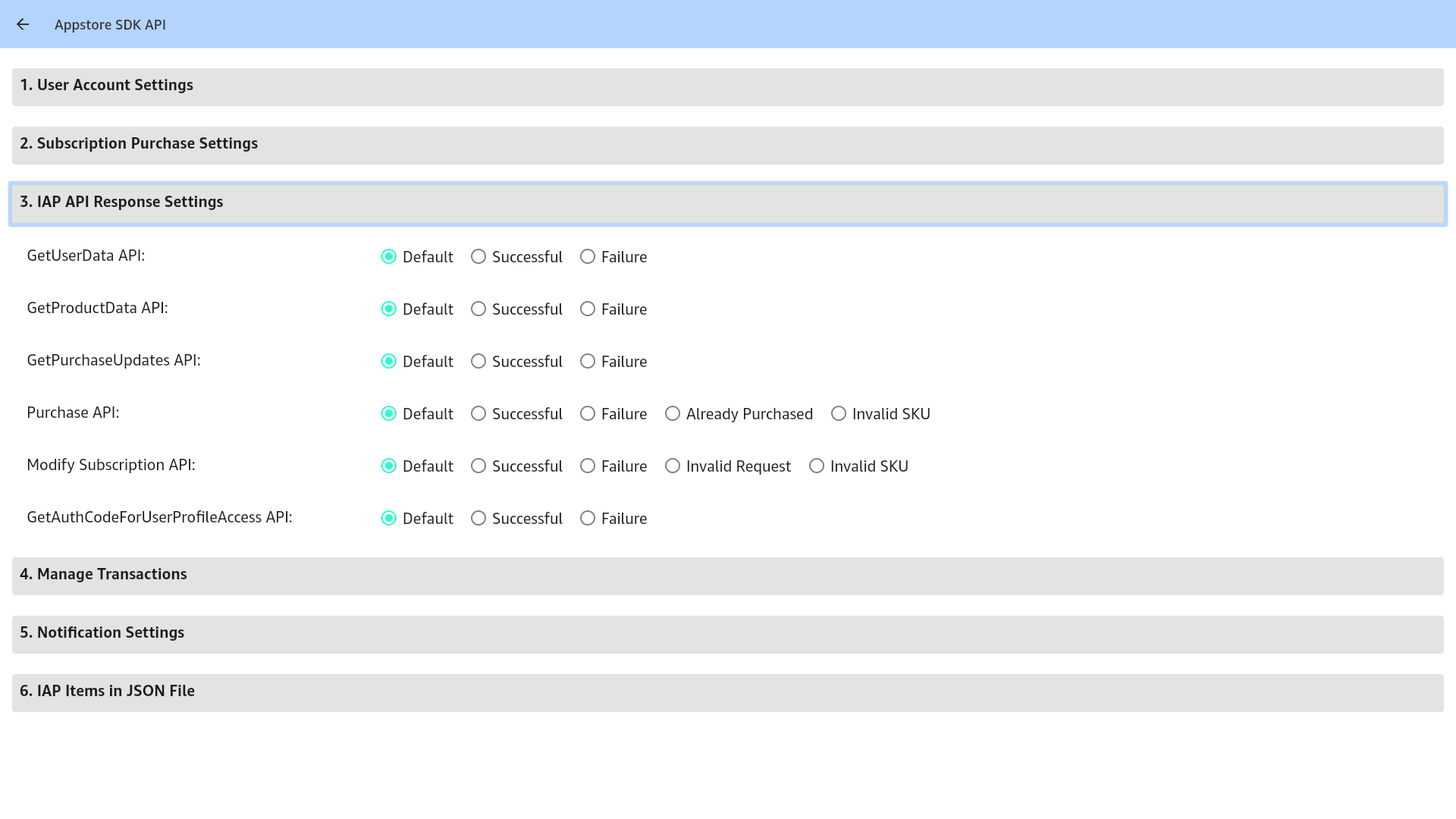This screenshot has width=1456, height=819.
Task: Select Successful for GetPurchaseUpdates API
Action: 478,362
